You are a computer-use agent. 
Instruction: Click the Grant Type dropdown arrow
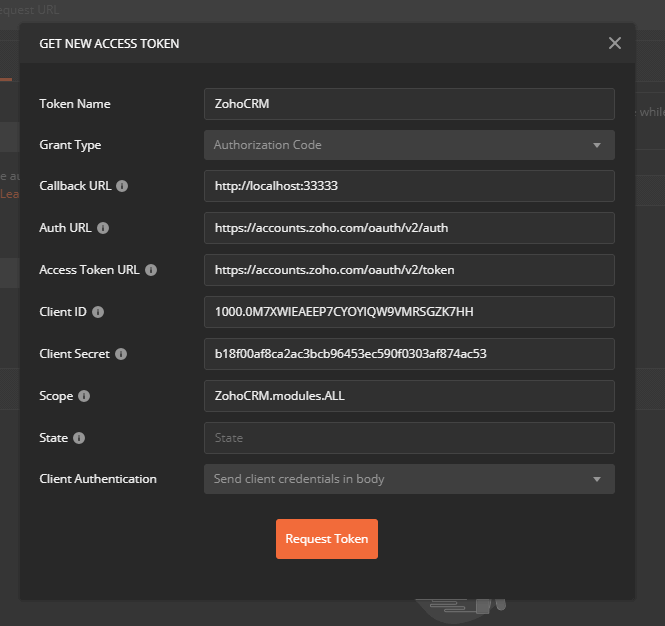pos(597,145)
